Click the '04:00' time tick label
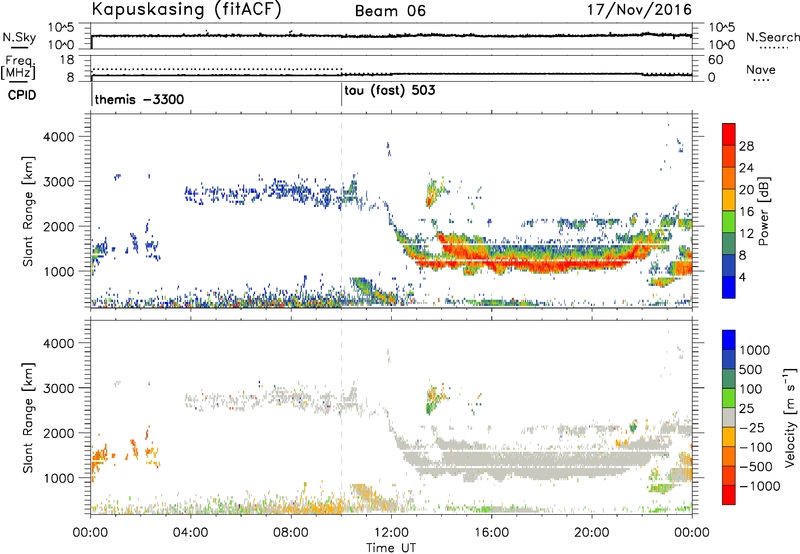The width and height of the screenshot is (800, 554). click(x=190, y=533)
